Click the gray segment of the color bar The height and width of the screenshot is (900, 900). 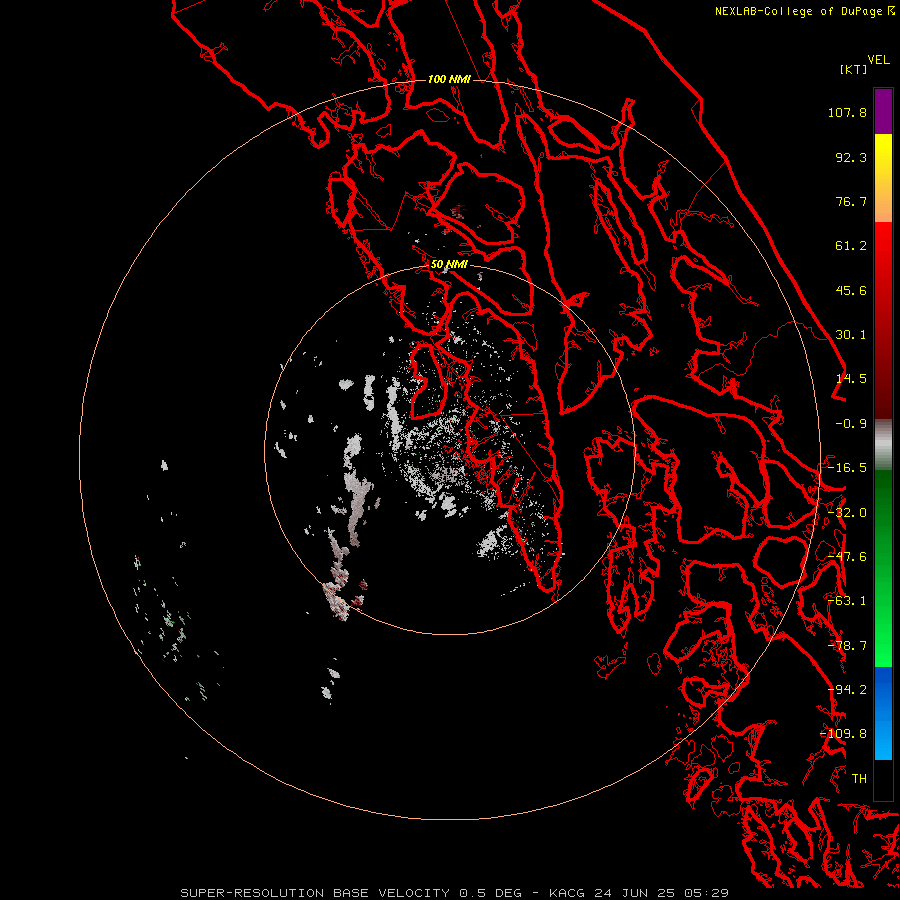pos(883,445)
